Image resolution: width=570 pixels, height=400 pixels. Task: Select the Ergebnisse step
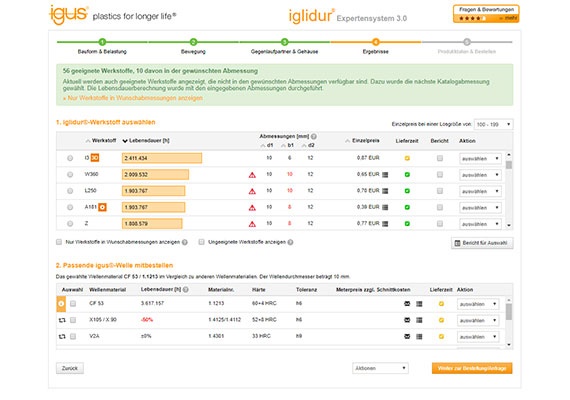[376, 47]
